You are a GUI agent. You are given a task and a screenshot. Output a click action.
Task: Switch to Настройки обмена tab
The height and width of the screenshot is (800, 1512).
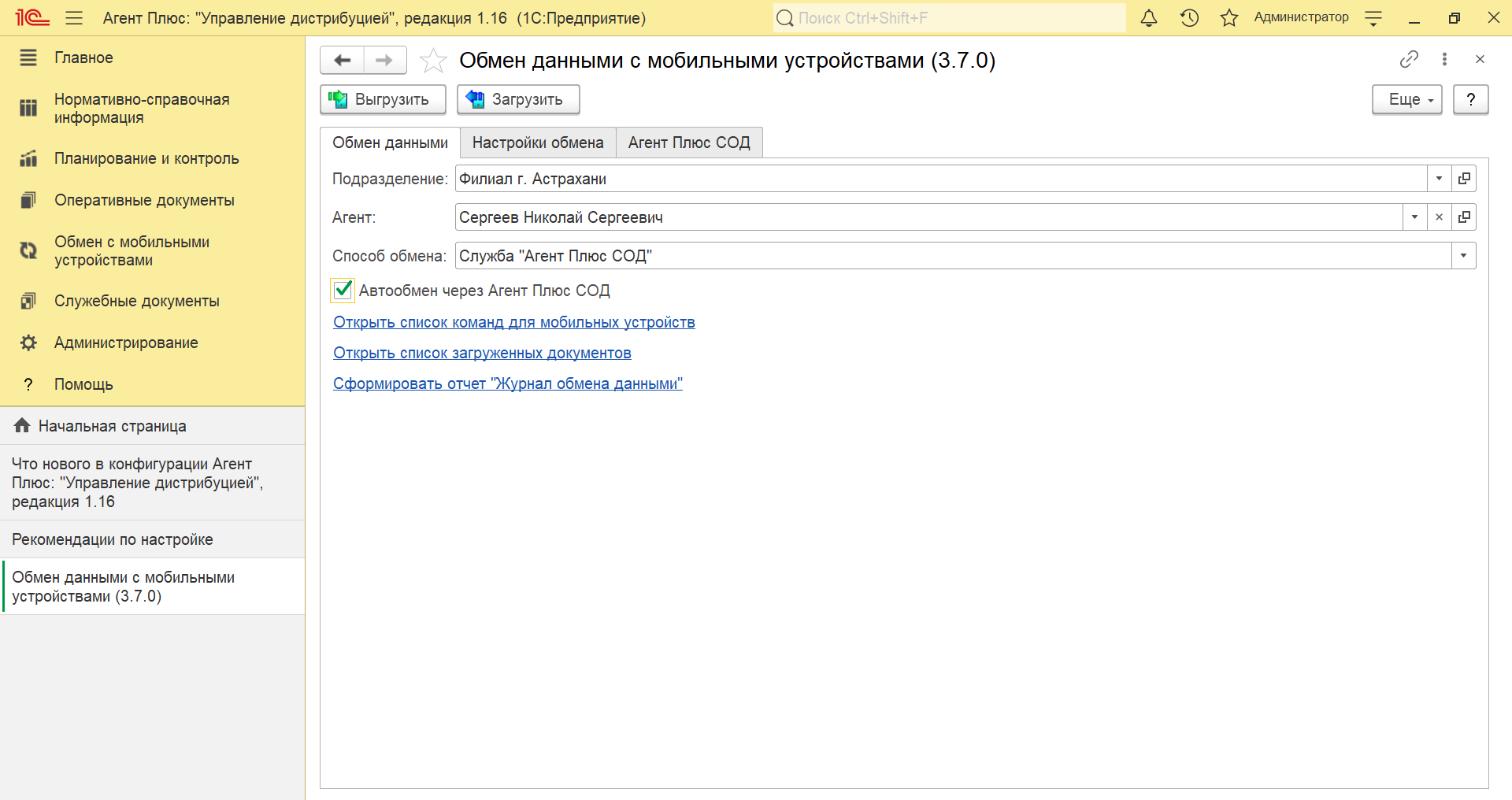click(538, 143)
